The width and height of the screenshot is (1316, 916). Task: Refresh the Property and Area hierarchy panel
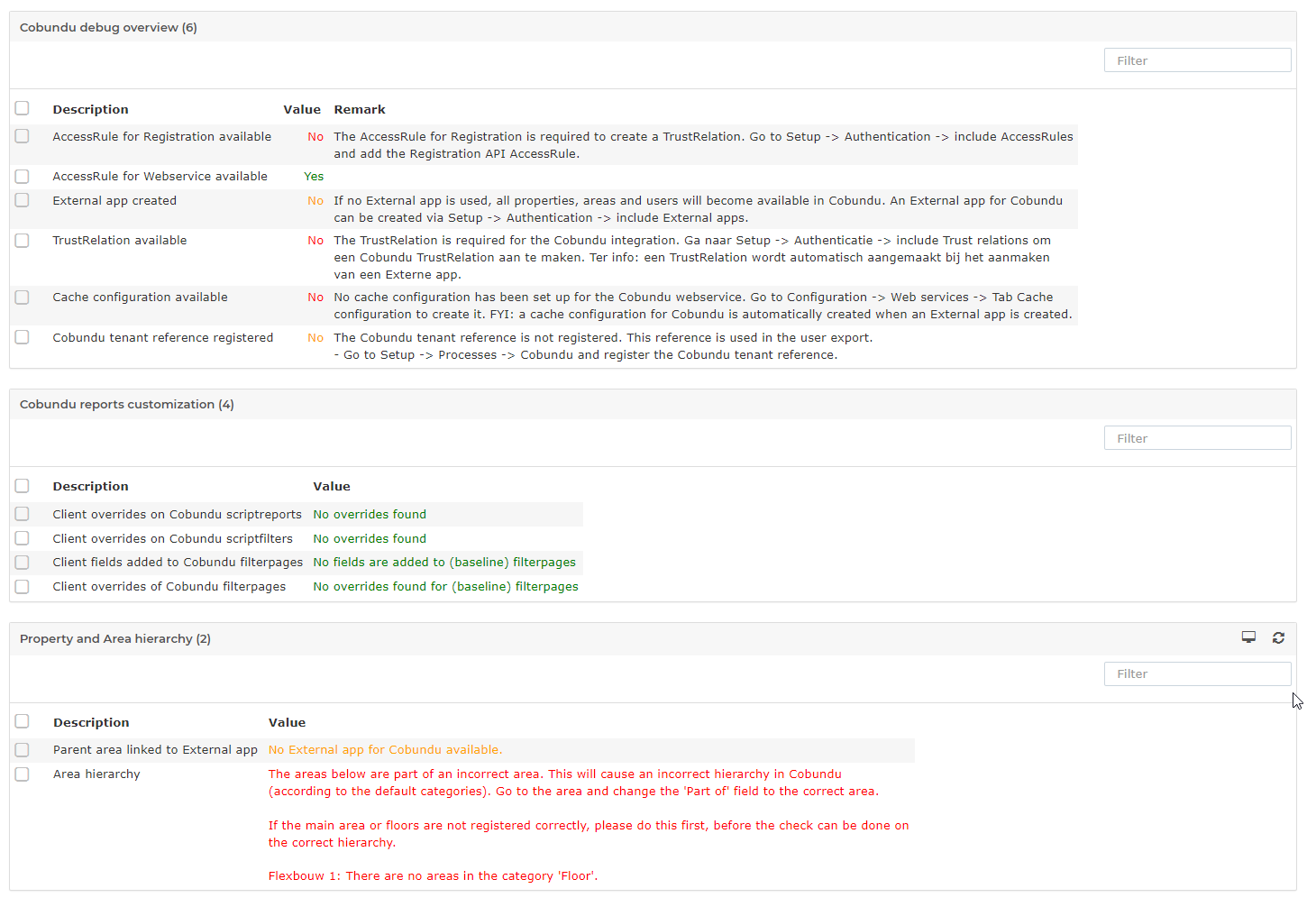coord(1278,637)
